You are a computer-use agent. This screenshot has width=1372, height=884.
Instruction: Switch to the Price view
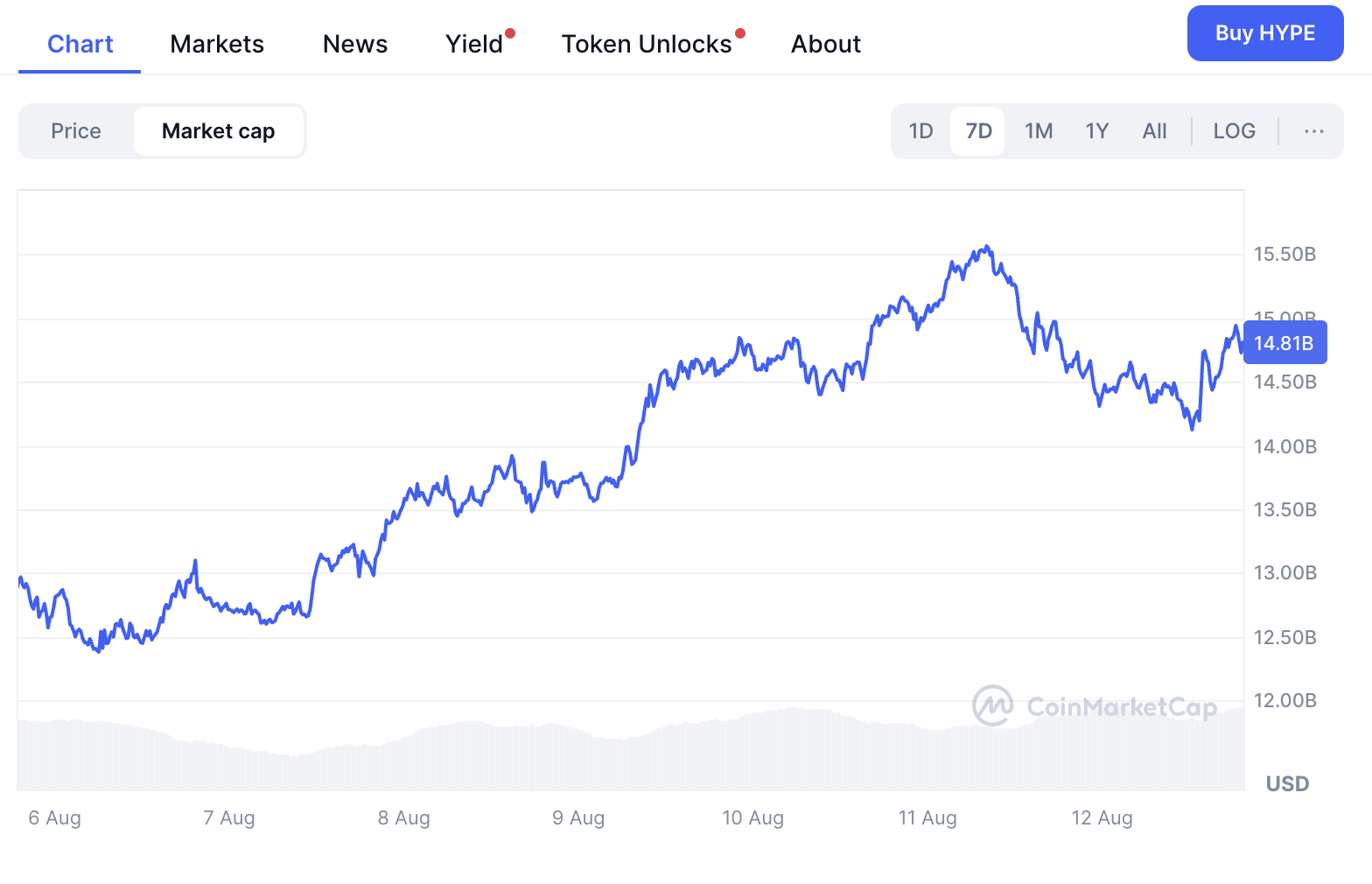coord(76,130)
